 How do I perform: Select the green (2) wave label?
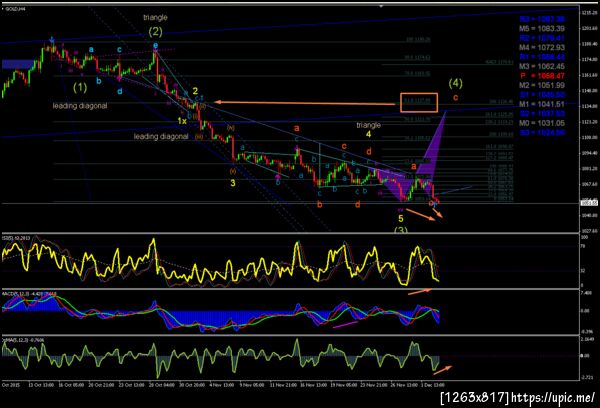click(x=155, y=32)
